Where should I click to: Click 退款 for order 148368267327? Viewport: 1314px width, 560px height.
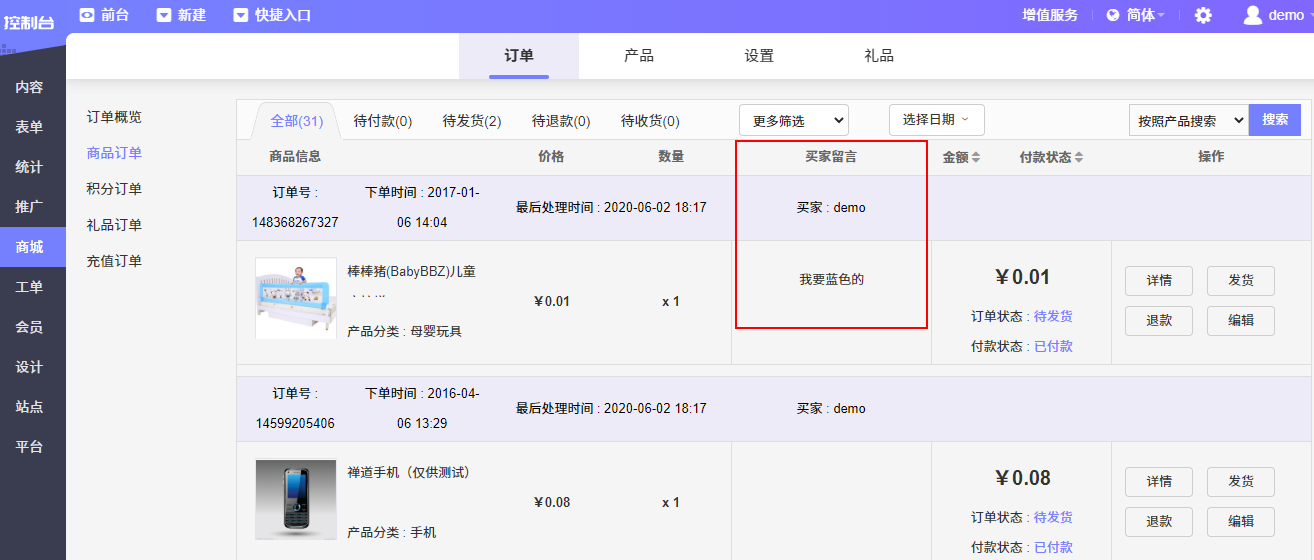[x=1159, y=321]
